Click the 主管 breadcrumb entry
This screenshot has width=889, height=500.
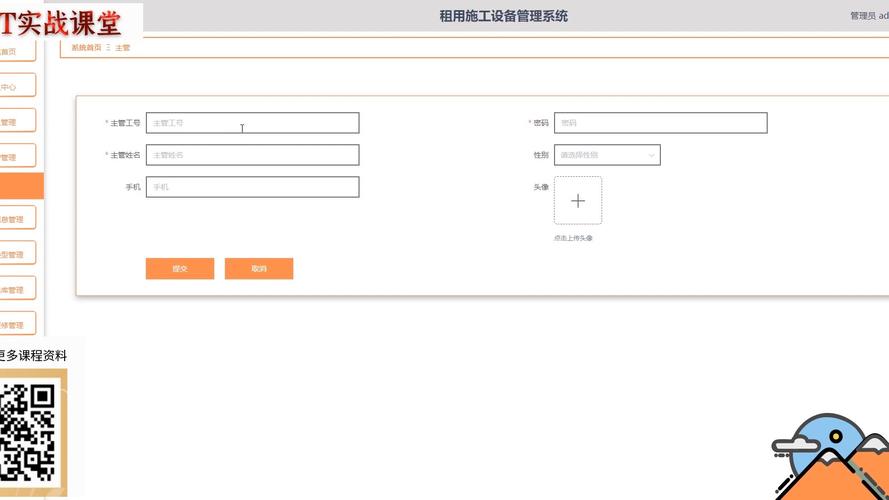(122, 48)
